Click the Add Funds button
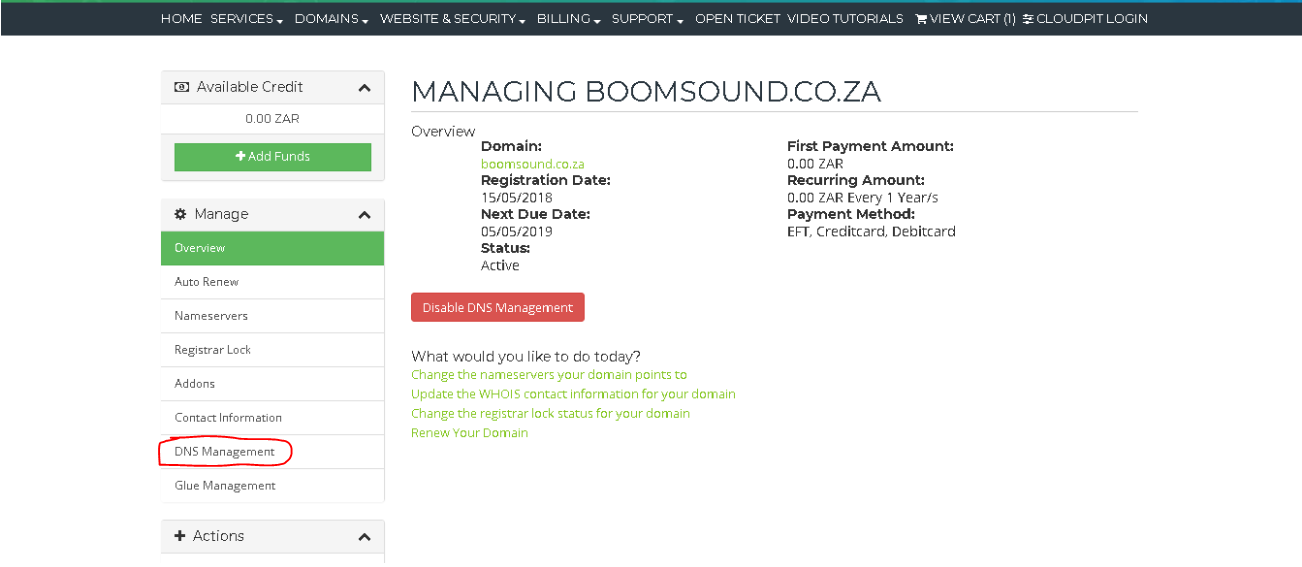1302x567 pixels. [273, 157]
